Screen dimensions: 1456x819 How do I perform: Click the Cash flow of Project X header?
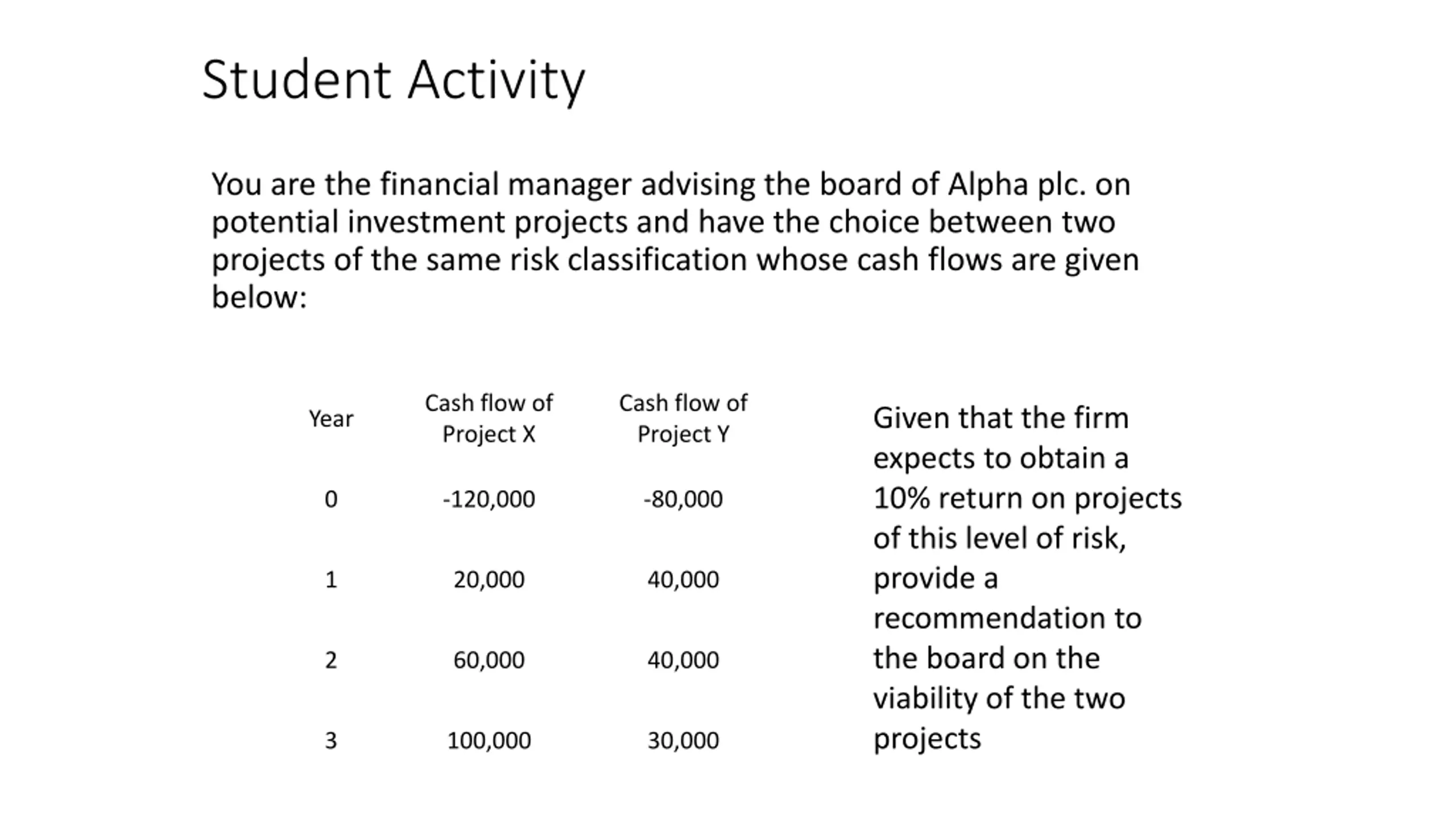(x=489, y=418)
